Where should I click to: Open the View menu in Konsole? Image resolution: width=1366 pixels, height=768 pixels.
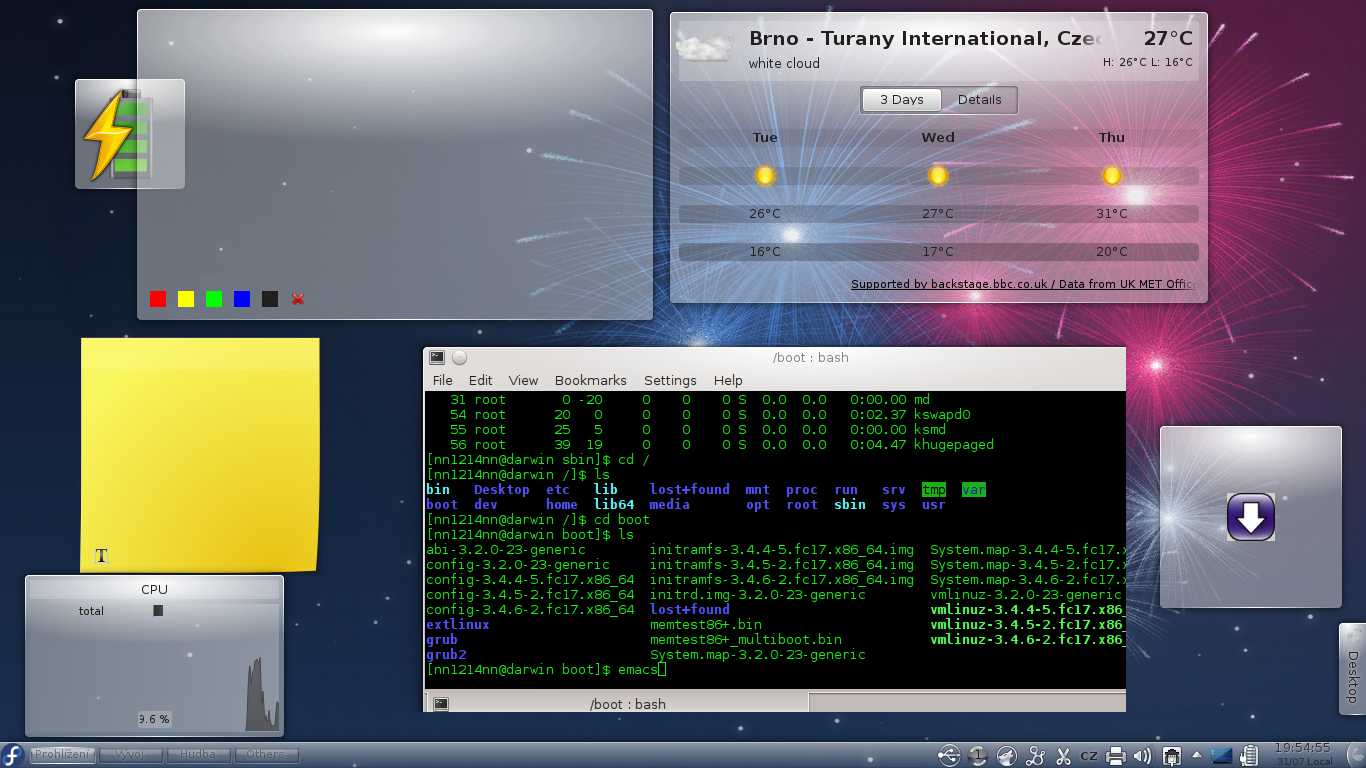(x=523, y=380)
